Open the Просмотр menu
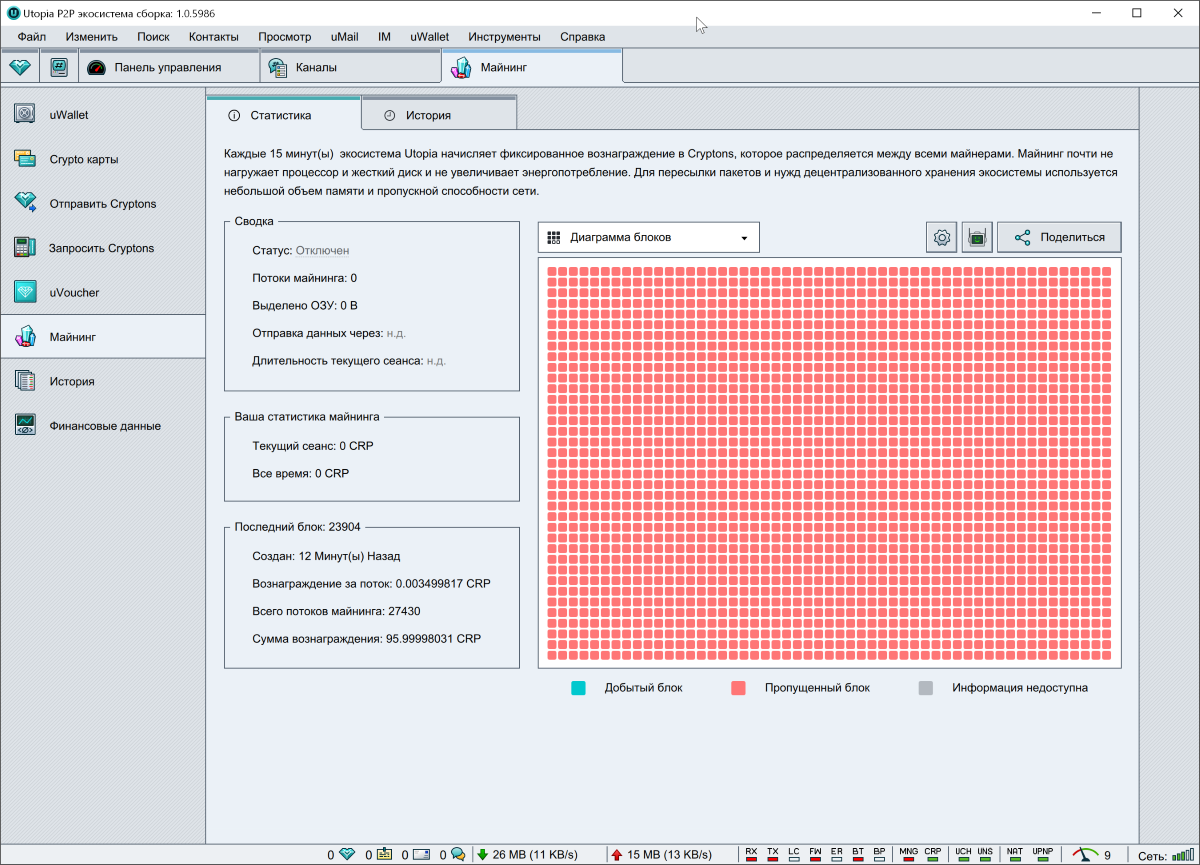The width and height of the screenshot is (1200, 865). (285, 36)
